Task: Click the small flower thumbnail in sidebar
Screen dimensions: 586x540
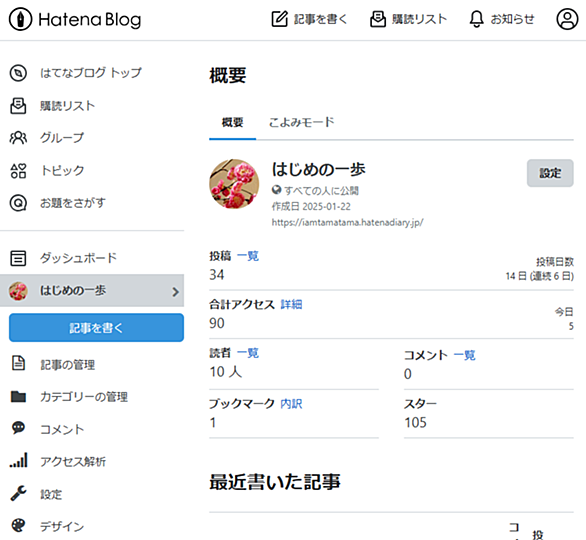Action: click(x=18, y=291)
